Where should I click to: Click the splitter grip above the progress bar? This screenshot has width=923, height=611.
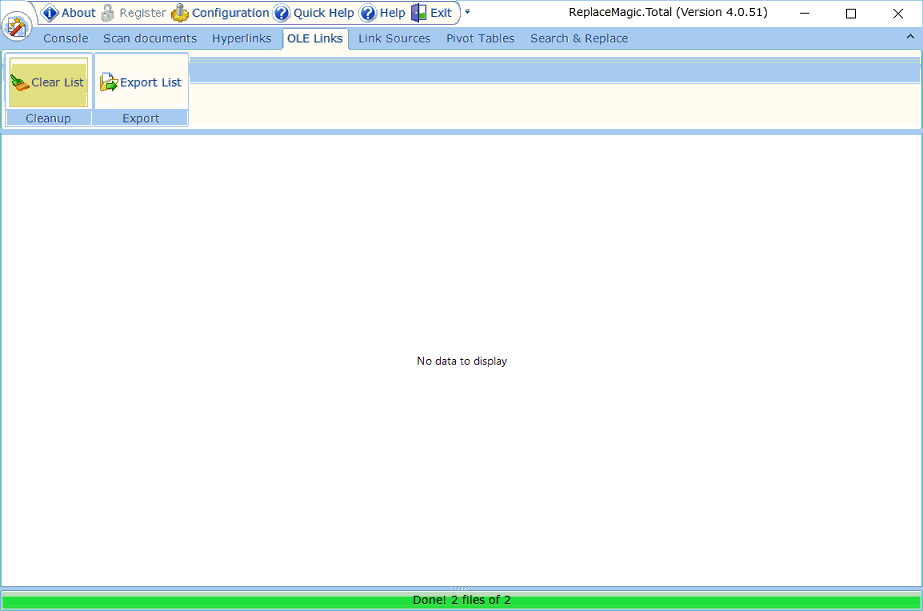click(x=462, y=589)
